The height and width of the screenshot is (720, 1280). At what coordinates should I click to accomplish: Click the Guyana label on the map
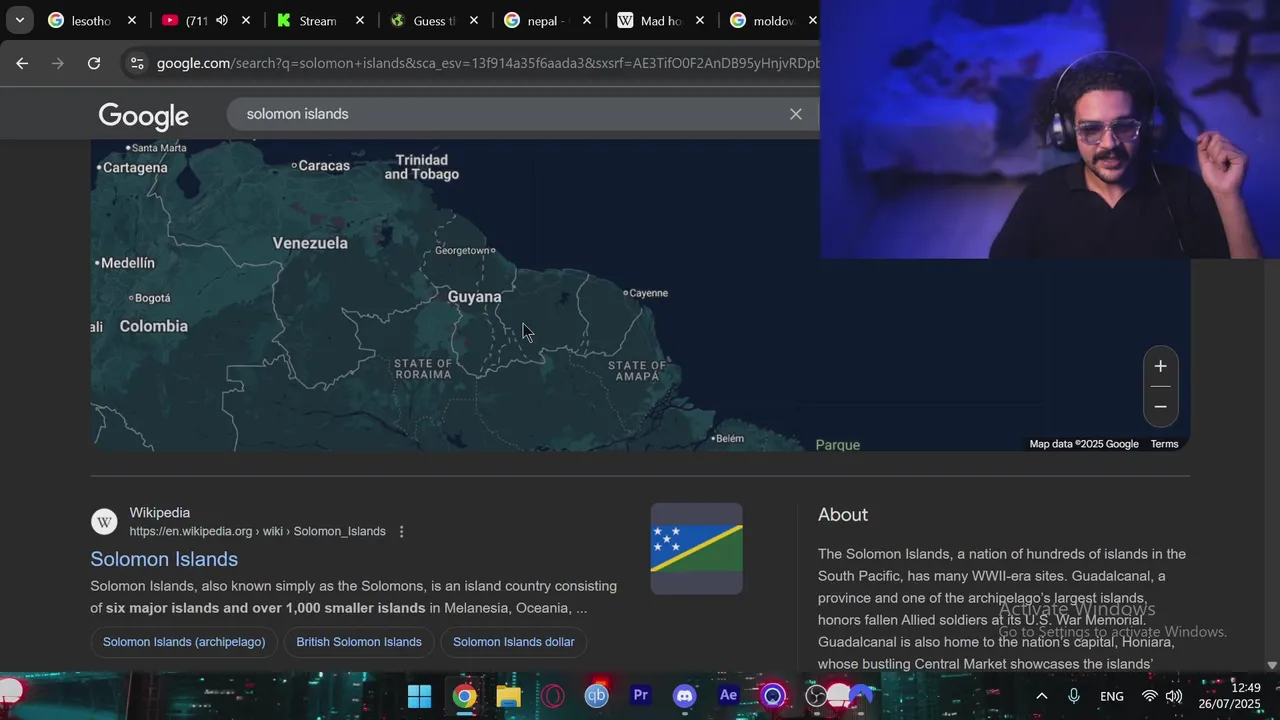(x=474, y=297)
